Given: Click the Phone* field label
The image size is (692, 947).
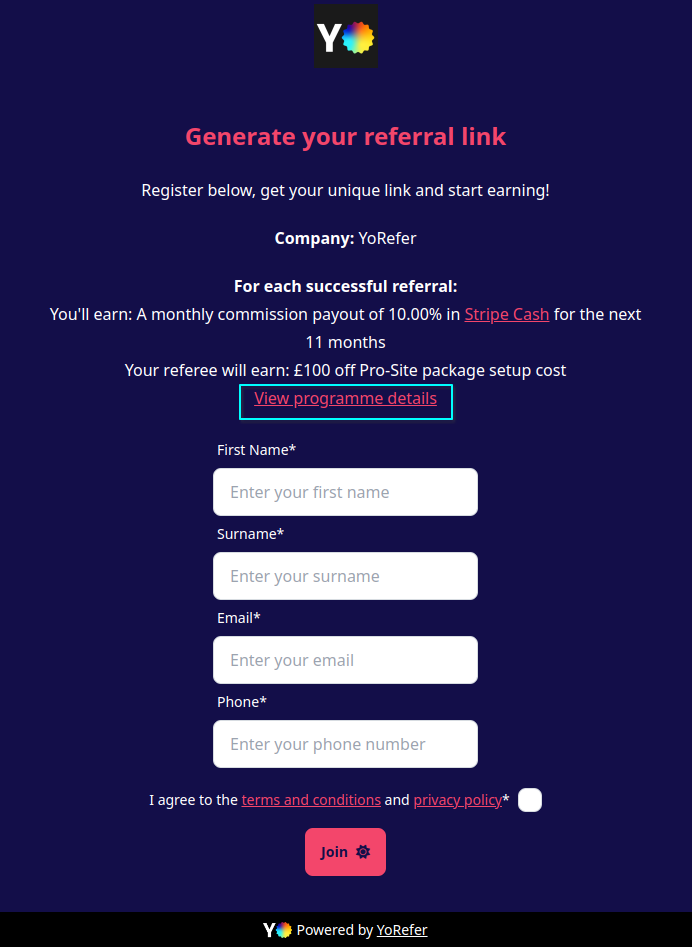Looking at the screenshot, I should [242, 702].
